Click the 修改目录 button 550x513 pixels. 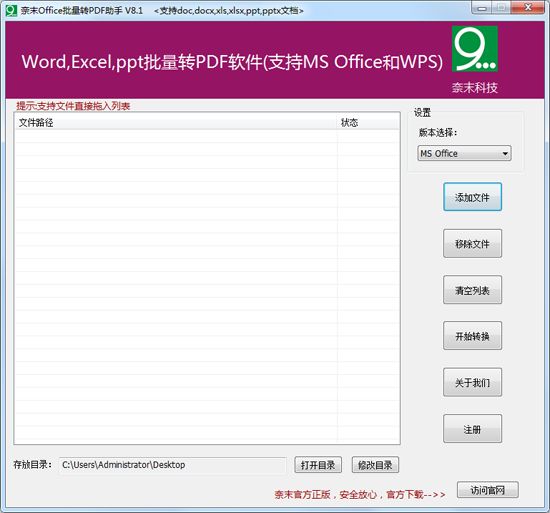pos(375,465)
